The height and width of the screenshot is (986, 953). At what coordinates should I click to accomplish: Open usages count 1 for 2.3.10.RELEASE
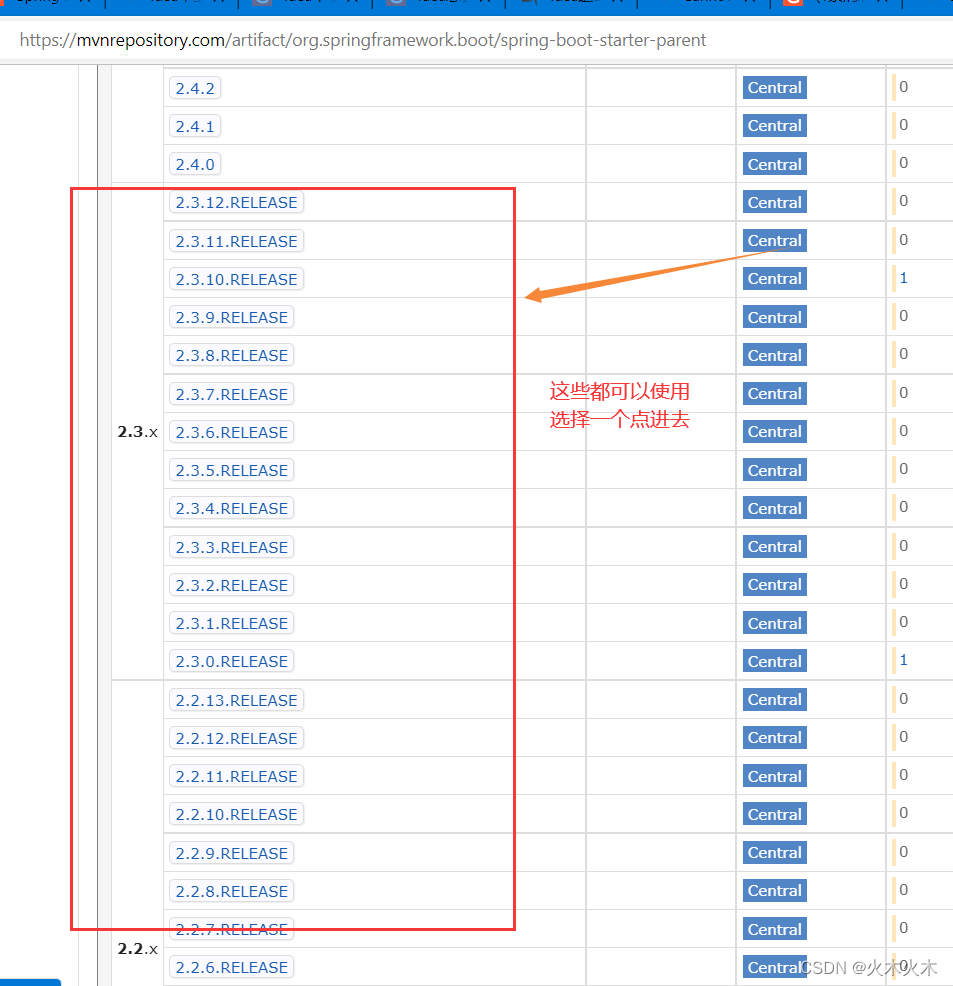(x=903, y=278)
